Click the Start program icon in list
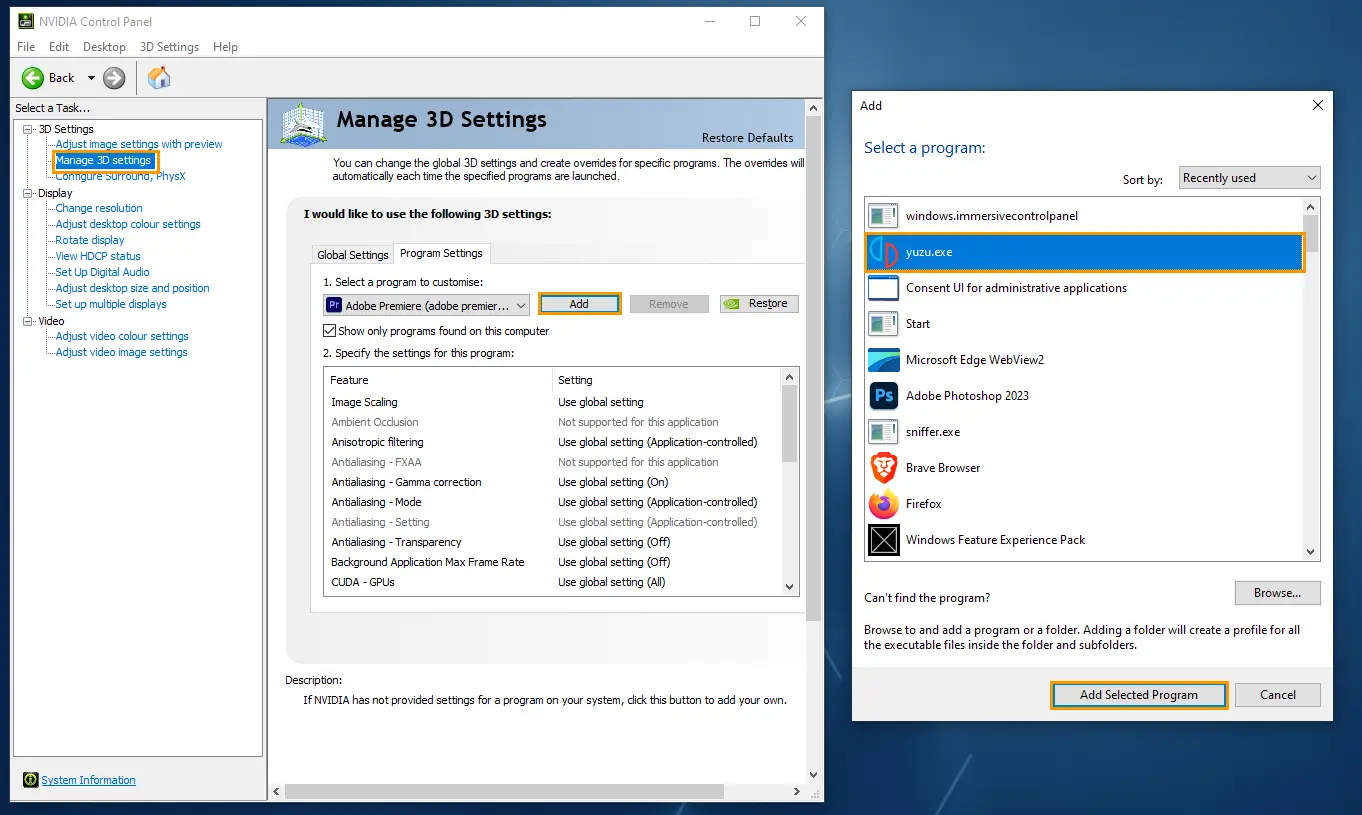 click(884, 324)
